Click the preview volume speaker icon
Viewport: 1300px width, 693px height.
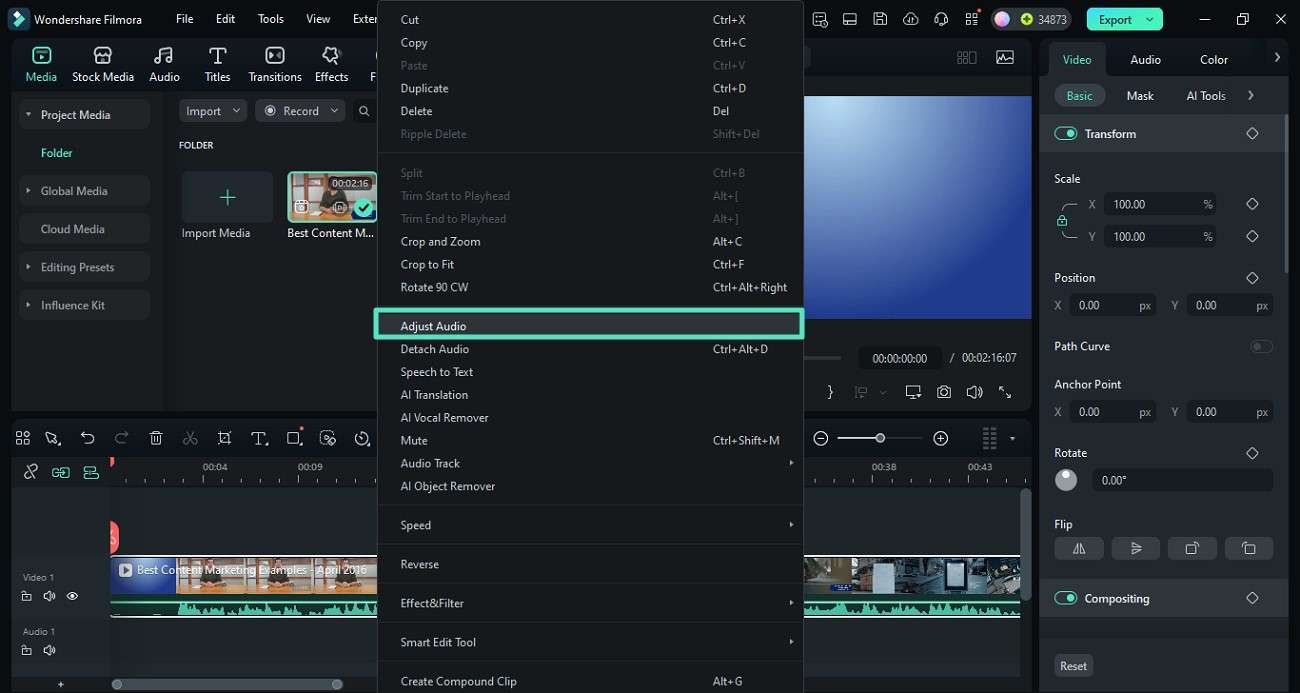point(974,392)
